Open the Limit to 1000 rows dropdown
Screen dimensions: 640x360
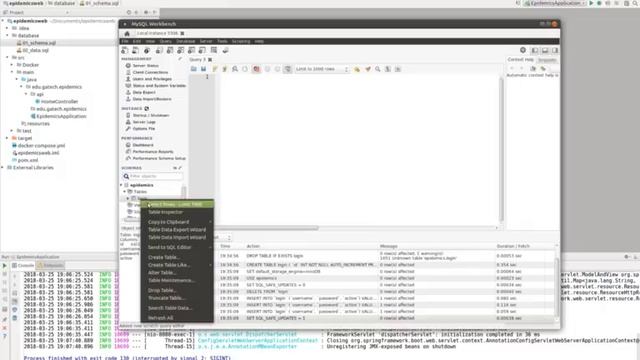[322, 69]
